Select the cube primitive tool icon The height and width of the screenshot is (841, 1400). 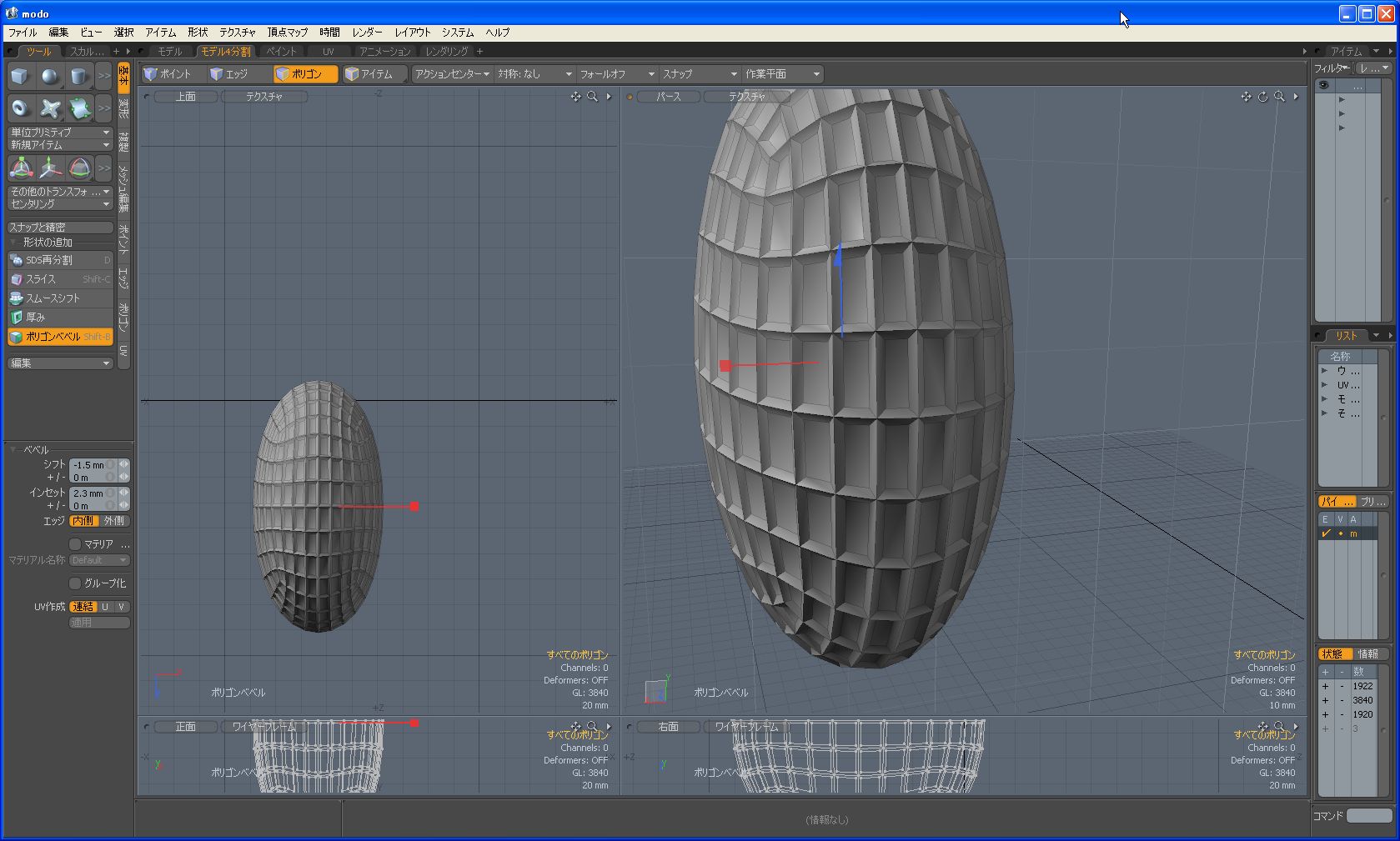pos(20,77)
